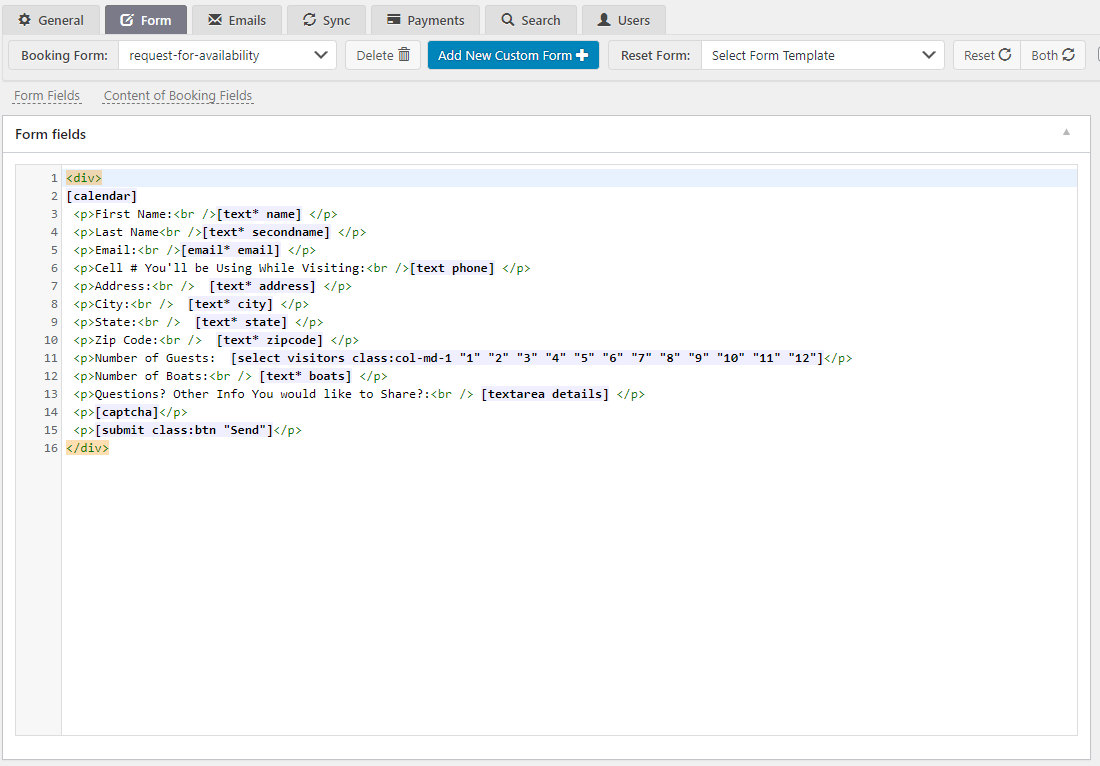
Task: Click the City code line
Action: 191,304
